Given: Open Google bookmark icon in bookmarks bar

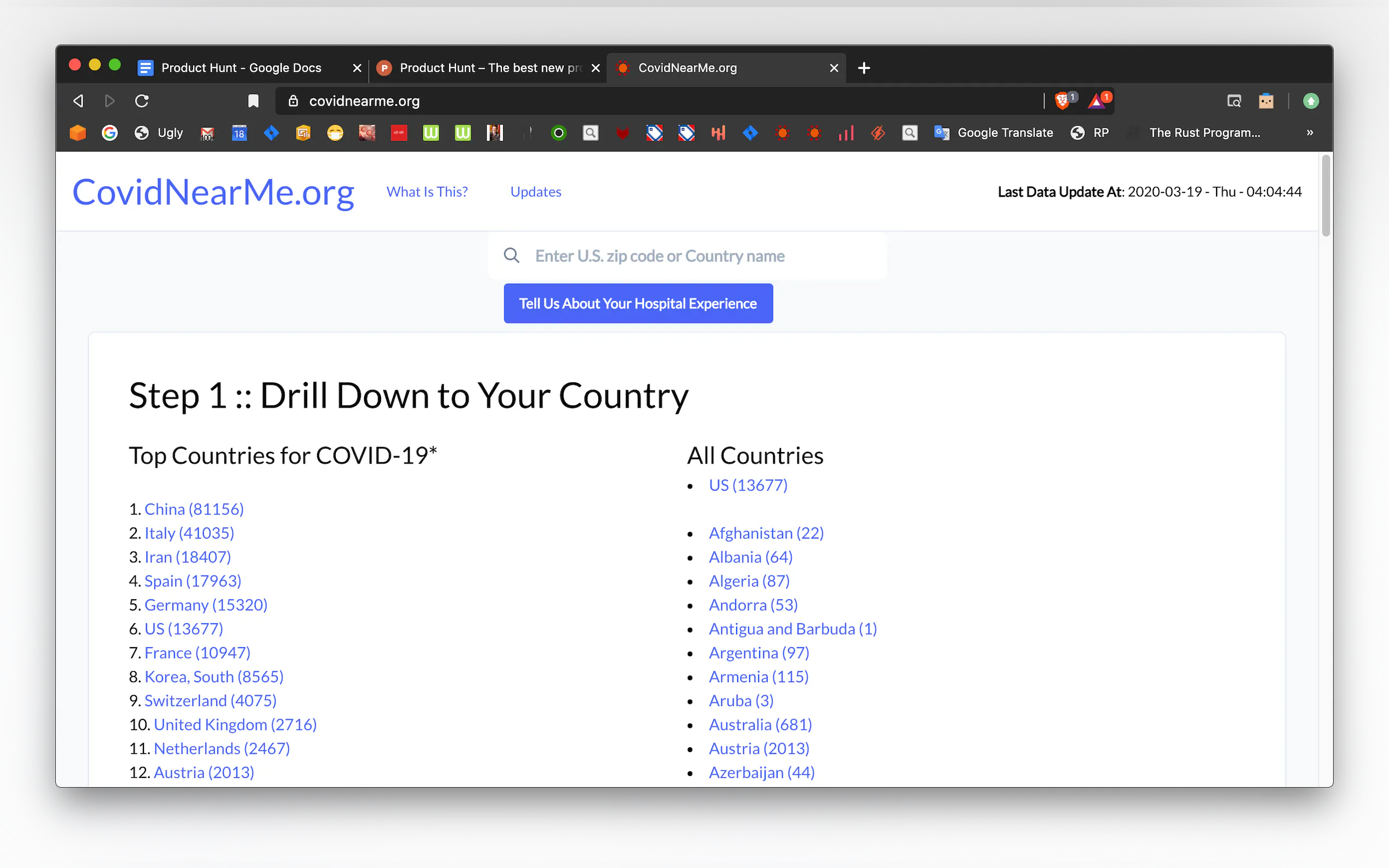Looking at the screenshot, I should pos(110,133).
